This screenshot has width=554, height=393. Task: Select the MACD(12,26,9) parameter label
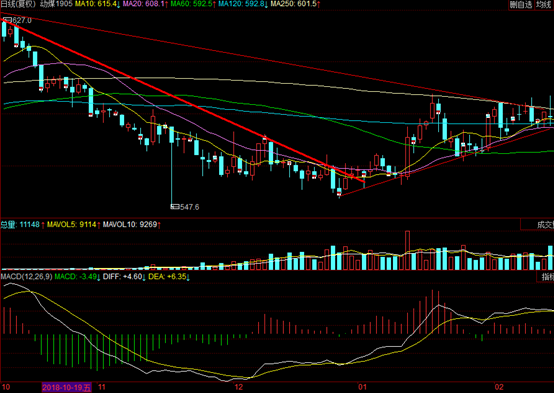tap(26, 276)
